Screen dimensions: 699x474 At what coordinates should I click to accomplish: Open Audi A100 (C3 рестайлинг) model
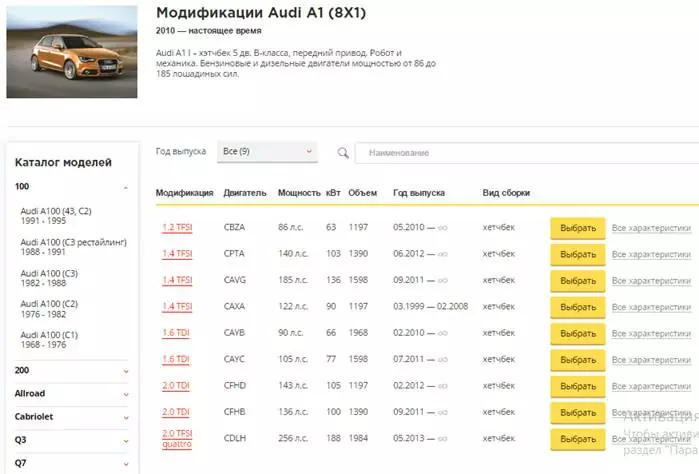point(74,247)
